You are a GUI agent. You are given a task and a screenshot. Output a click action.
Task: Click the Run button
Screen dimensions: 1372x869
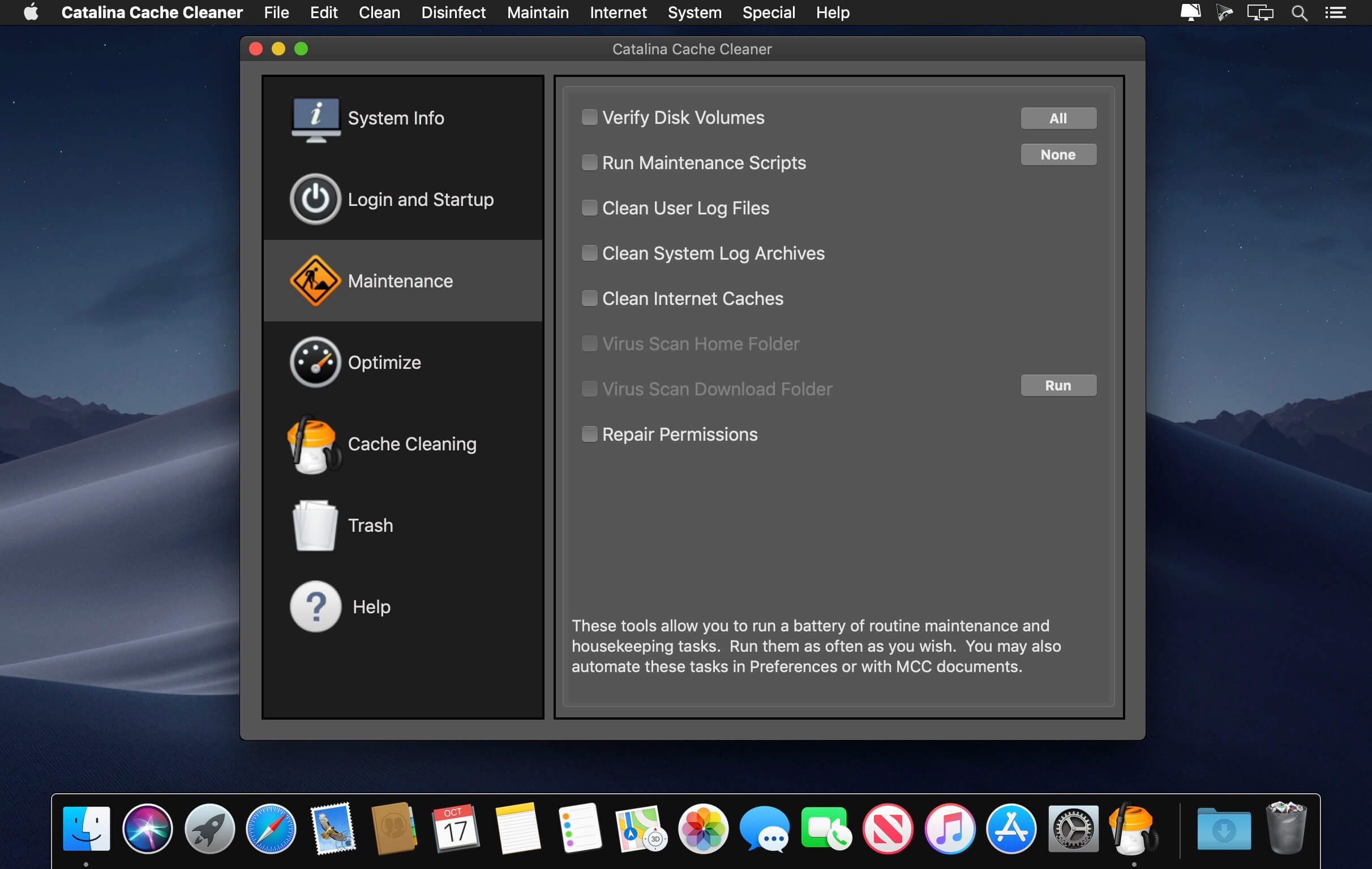1058,385
